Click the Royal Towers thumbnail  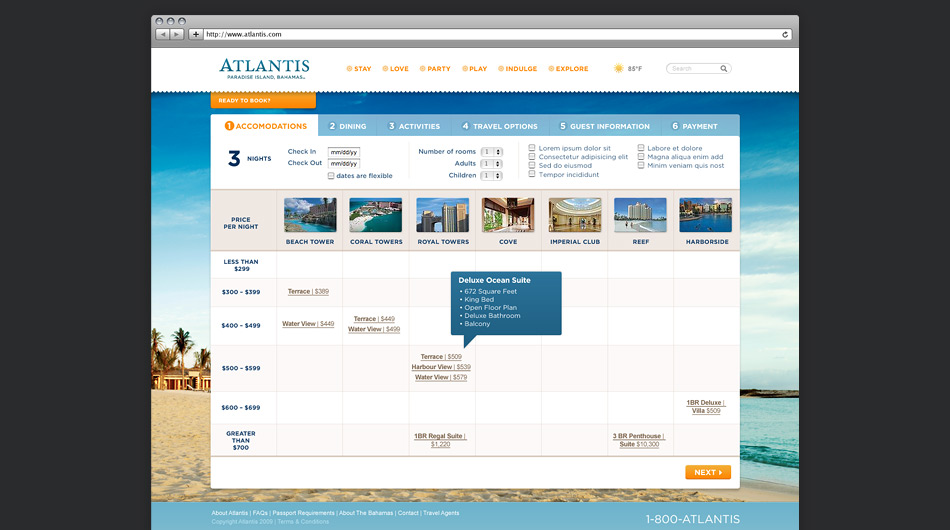tap(442, 215)
